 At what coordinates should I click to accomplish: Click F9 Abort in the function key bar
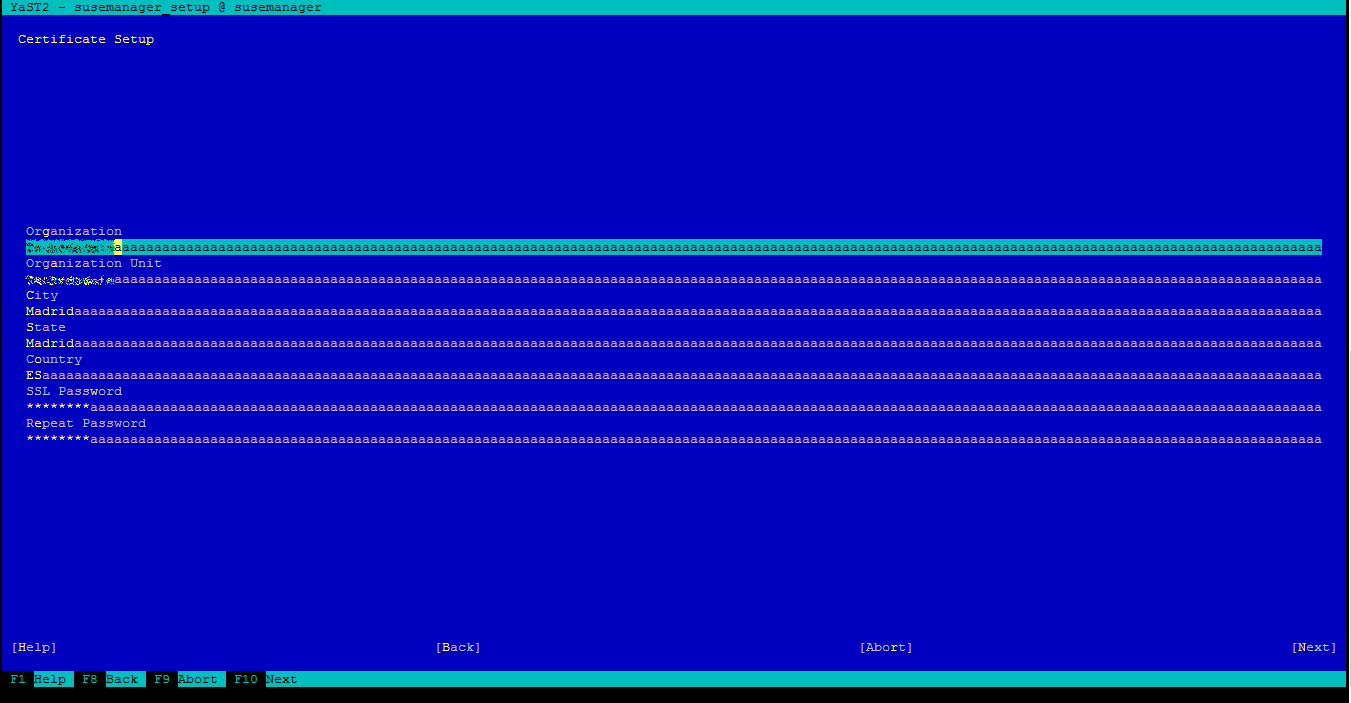click(x=186, y=680)
